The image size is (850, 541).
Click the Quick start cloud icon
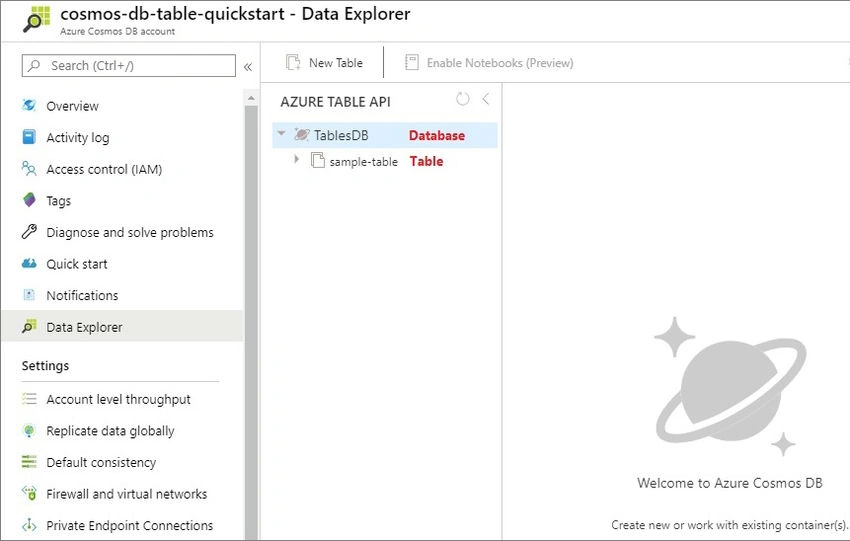tap(29, 263)
